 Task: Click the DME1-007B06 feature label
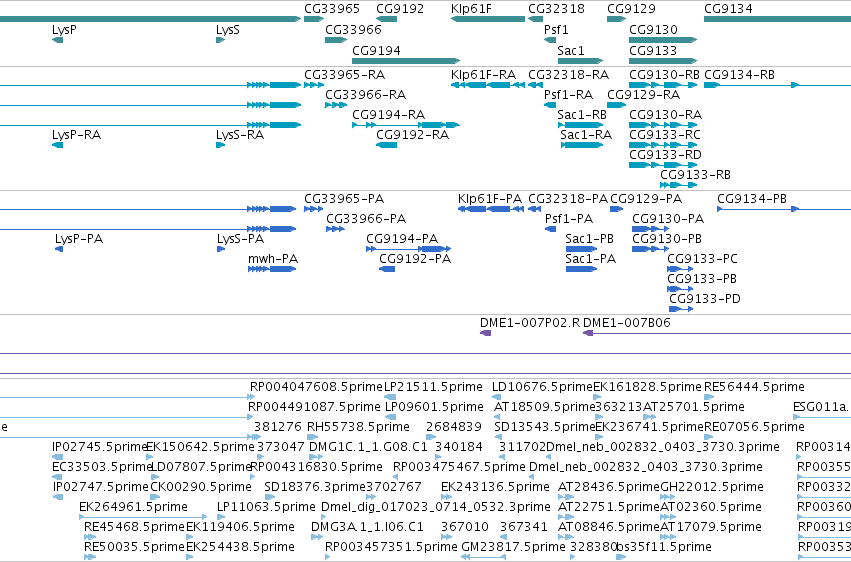click(x=626, y=323)
